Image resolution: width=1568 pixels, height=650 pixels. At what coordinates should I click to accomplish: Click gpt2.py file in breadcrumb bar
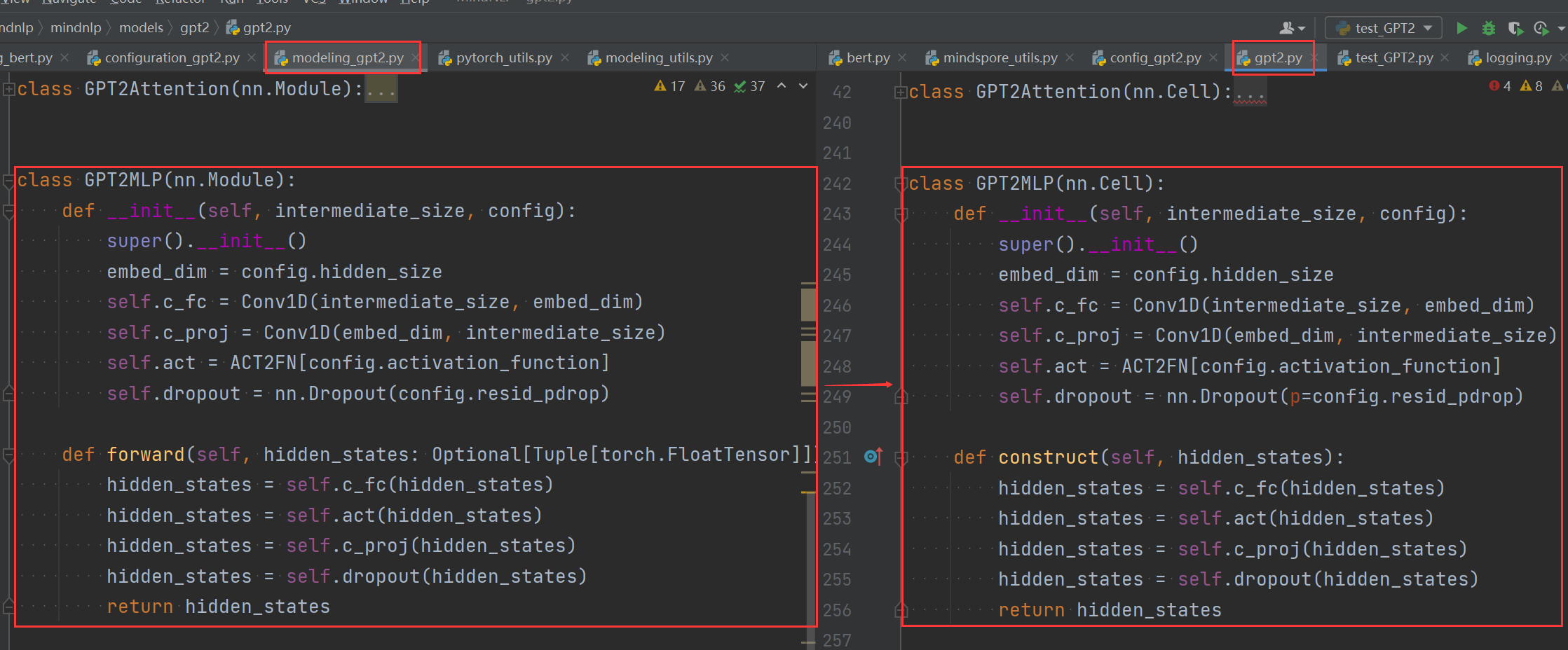pos(259,28)
